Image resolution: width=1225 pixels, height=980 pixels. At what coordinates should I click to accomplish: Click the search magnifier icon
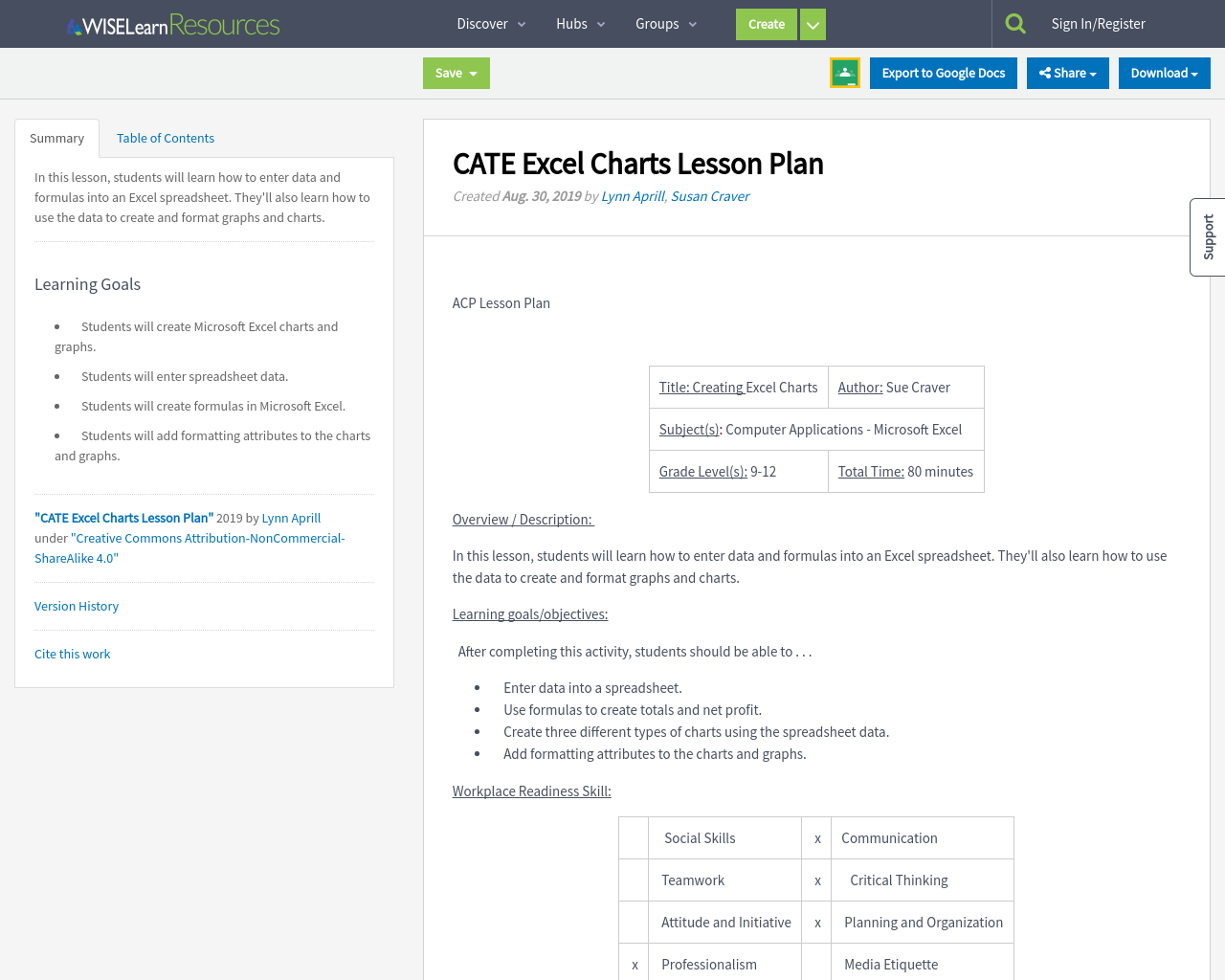coord(1017,21)
